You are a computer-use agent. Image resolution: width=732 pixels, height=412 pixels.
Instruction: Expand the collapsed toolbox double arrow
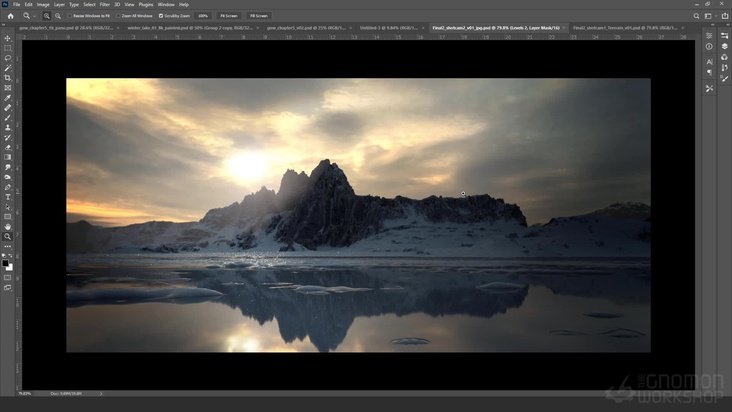pos(4,24)
